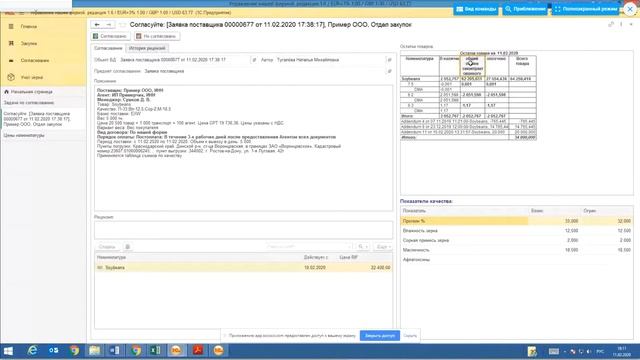Open Excel from the taskbar
This screenshot has height=360, width=640.
click(x=156, y=351)
